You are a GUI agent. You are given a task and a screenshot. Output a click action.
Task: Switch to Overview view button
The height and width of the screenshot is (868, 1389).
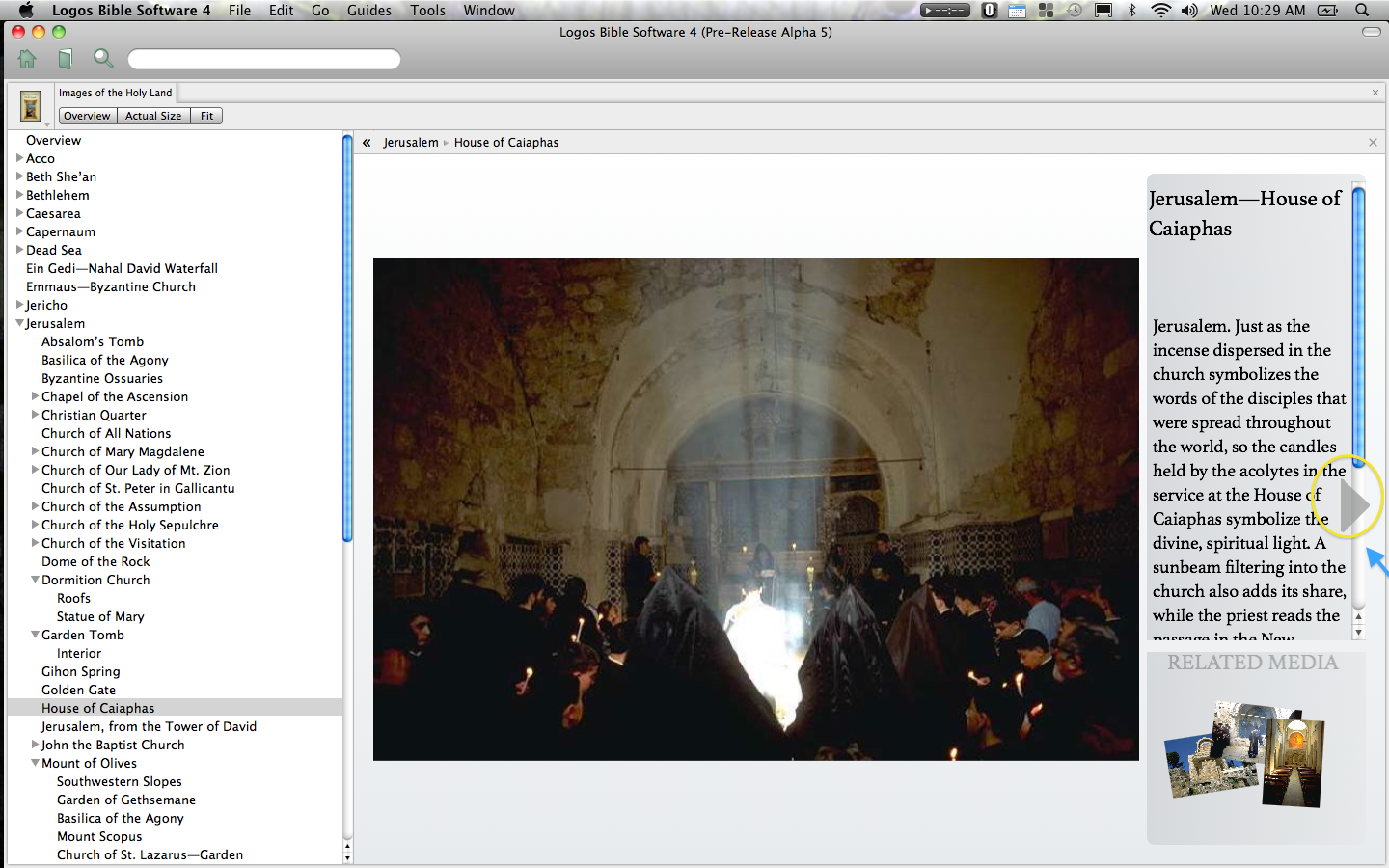pos(87,116)
